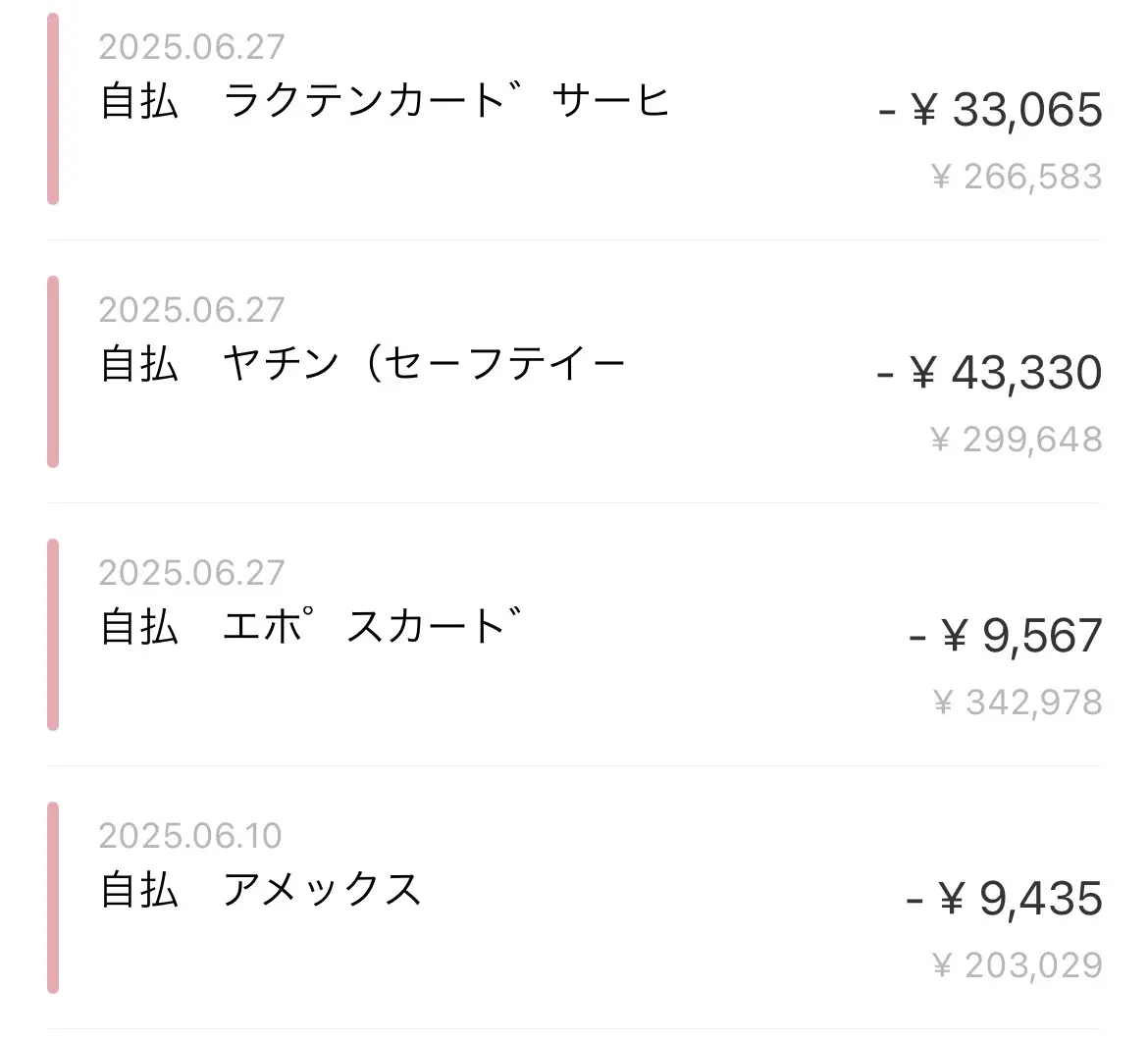The height and width of the screenshot is (1042, 1148).
Task: Select the ¥ 299,648 balance text
Action: click(x=1017, y=440)
